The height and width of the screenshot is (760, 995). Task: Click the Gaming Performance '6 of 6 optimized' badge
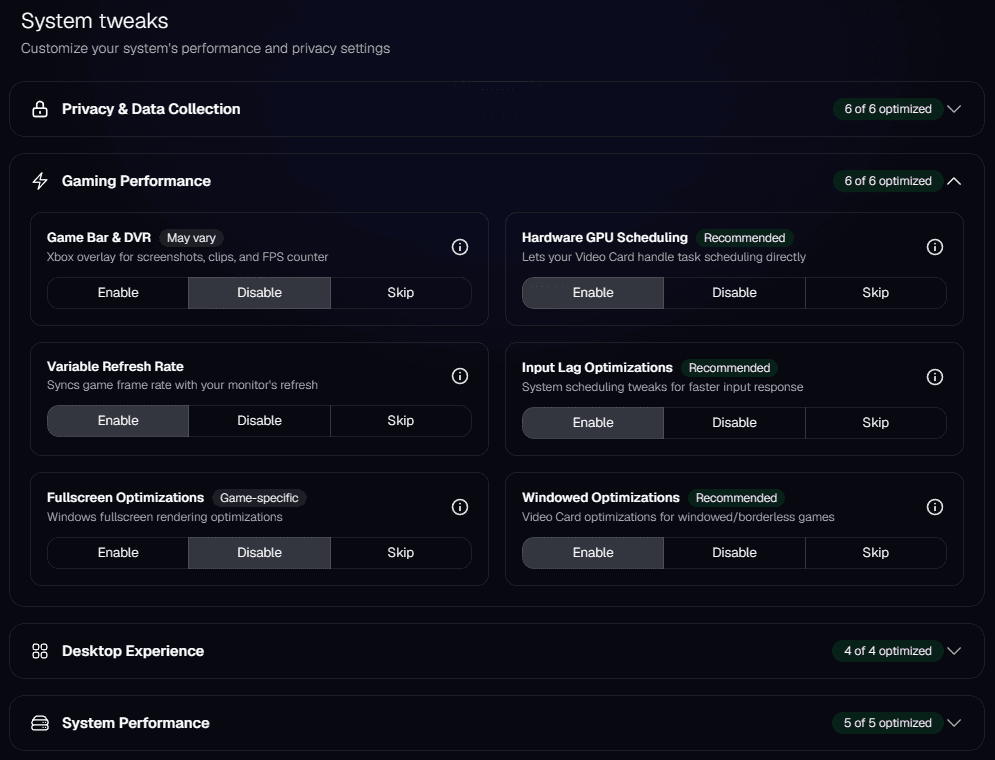(888, 181)
